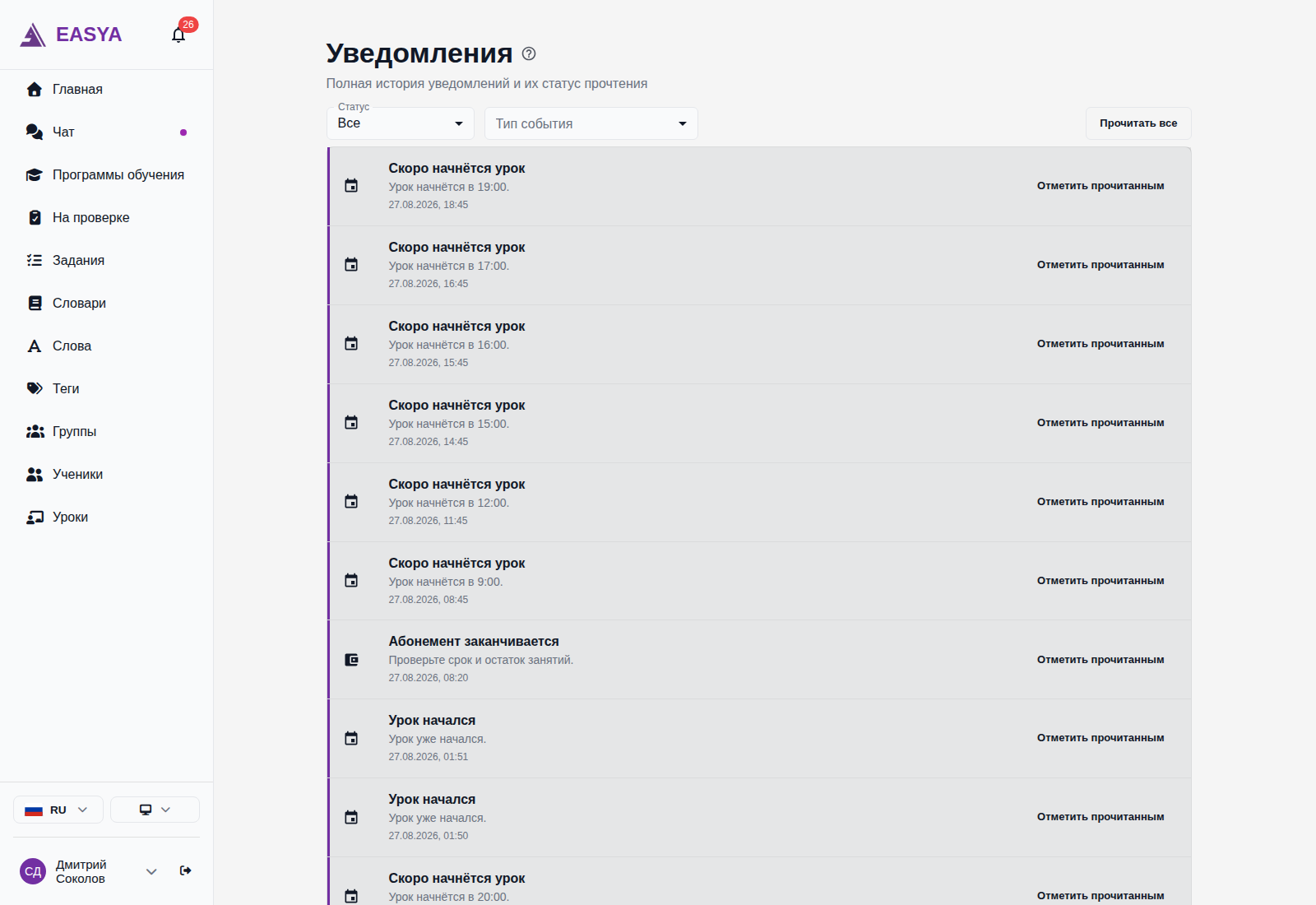Mark the 19:00 lesson notification as read

1101,186
